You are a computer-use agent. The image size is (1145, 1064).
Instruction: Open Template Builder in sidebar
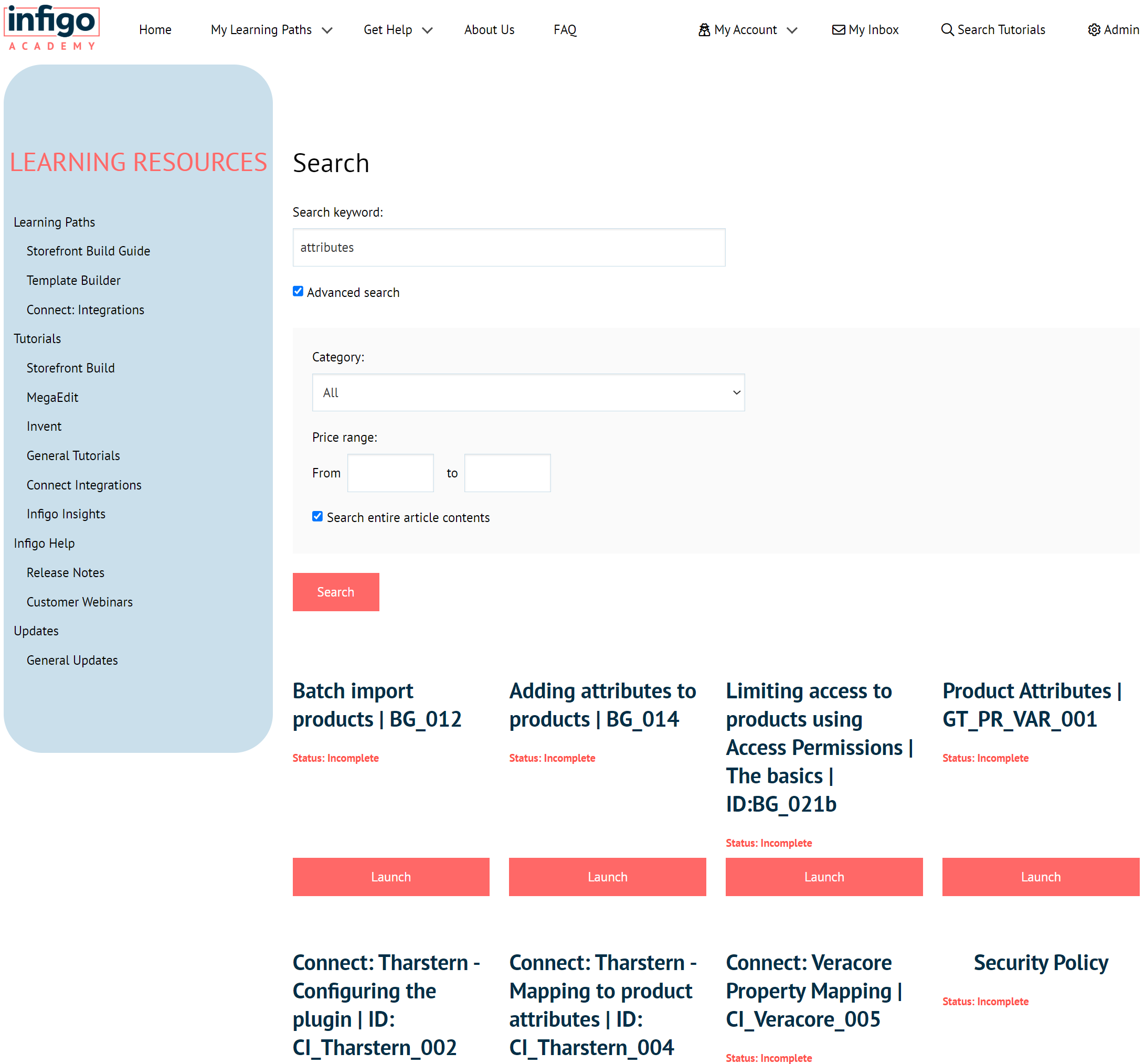point(73,280)
